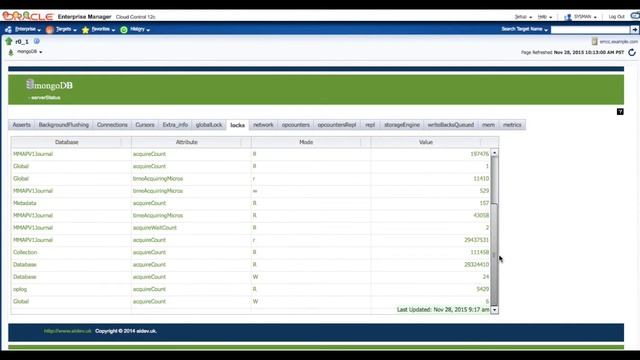Click the table scrollbar down arrow

click(494, 310)
